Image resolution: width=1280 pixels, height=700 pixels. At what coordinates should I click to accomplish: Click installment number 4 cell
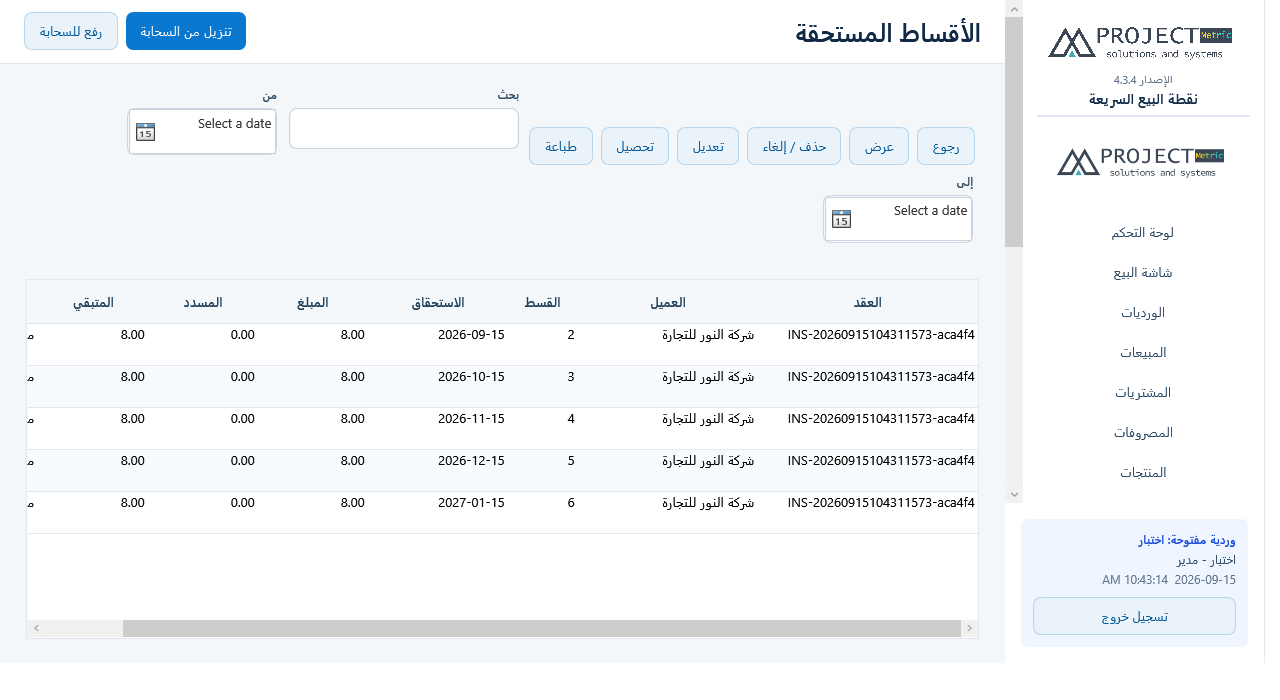tap(571, 419)
